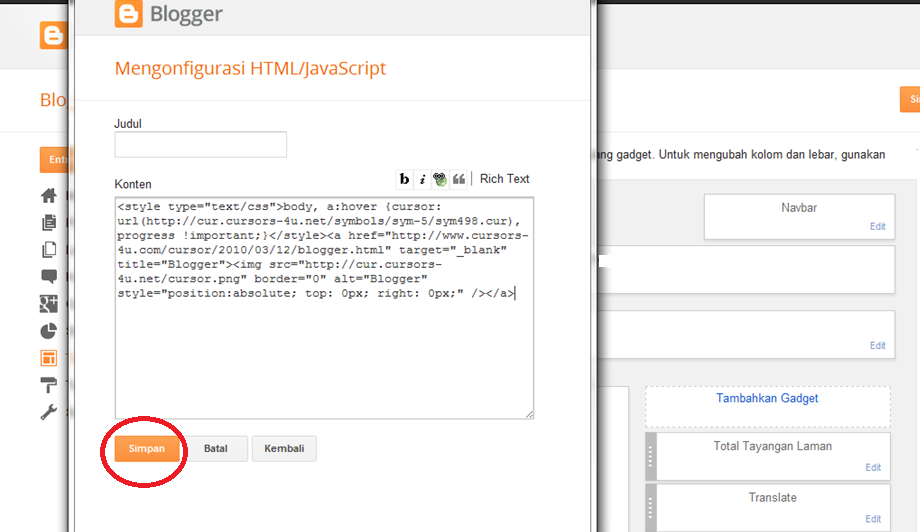Switch editor to Rich Text mode
920x532 pixels.
(x=505, y=179)
